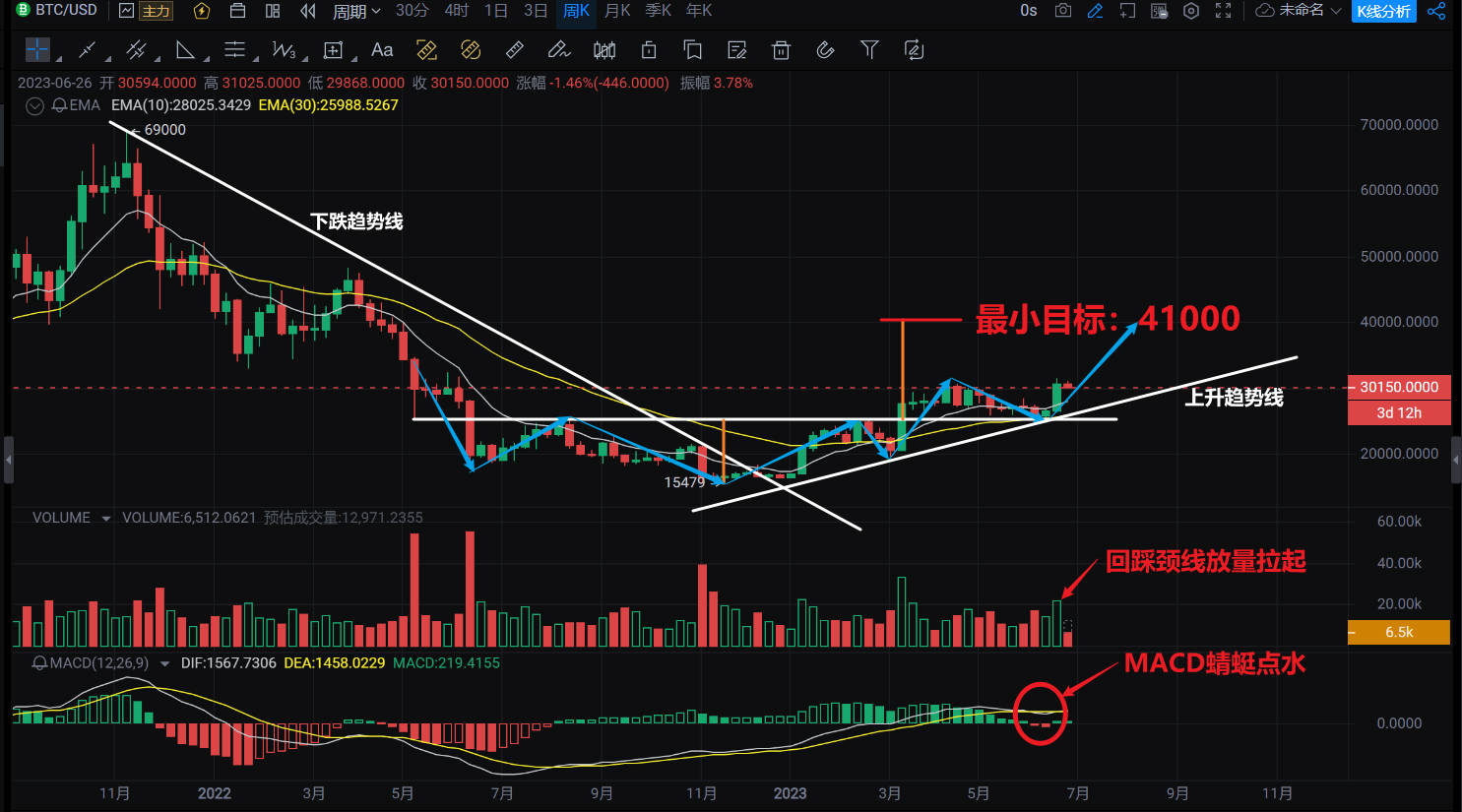Screen dimensions: 1462x812
Task: Select the plain ruler tool
Action: click(x=515, y=49)
